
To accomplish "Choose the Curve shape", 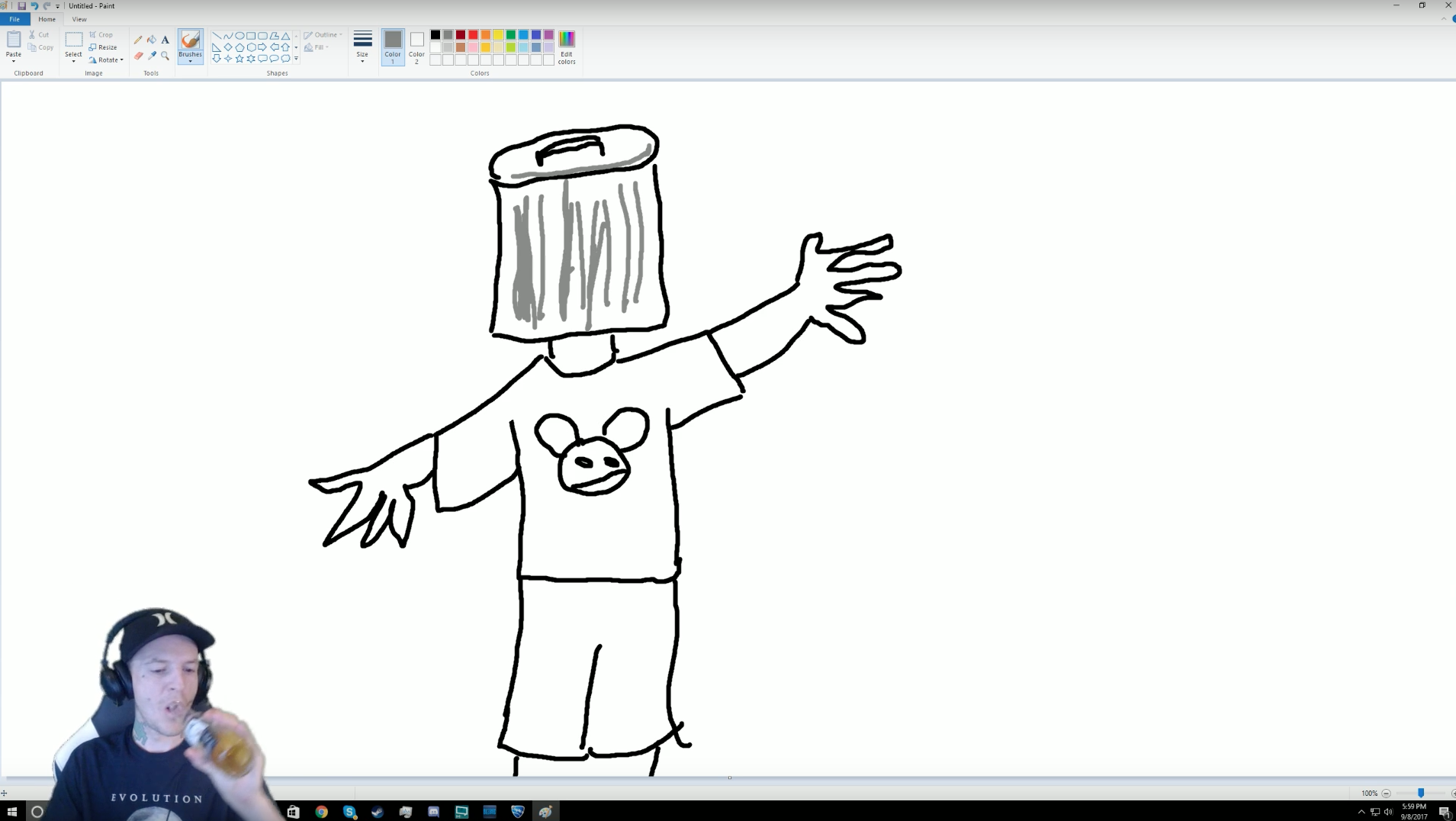I will pos(228,35).
